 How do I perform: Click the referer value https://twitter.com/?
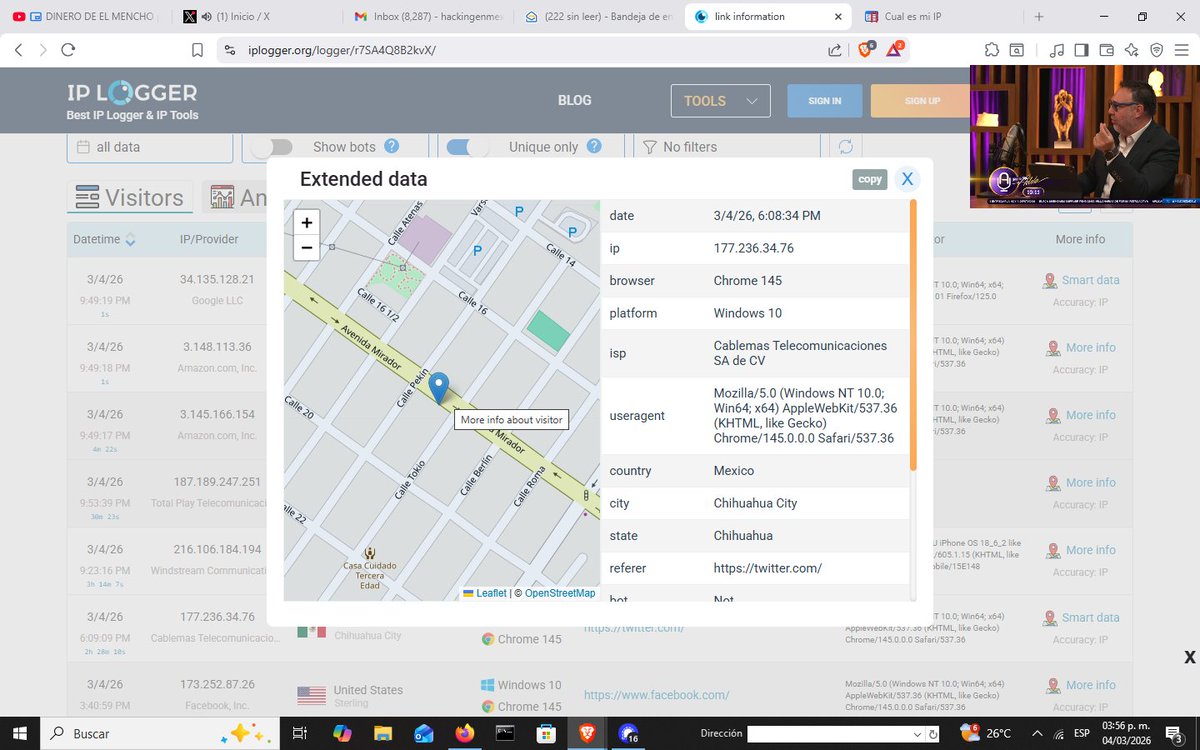tap(768, 568)
